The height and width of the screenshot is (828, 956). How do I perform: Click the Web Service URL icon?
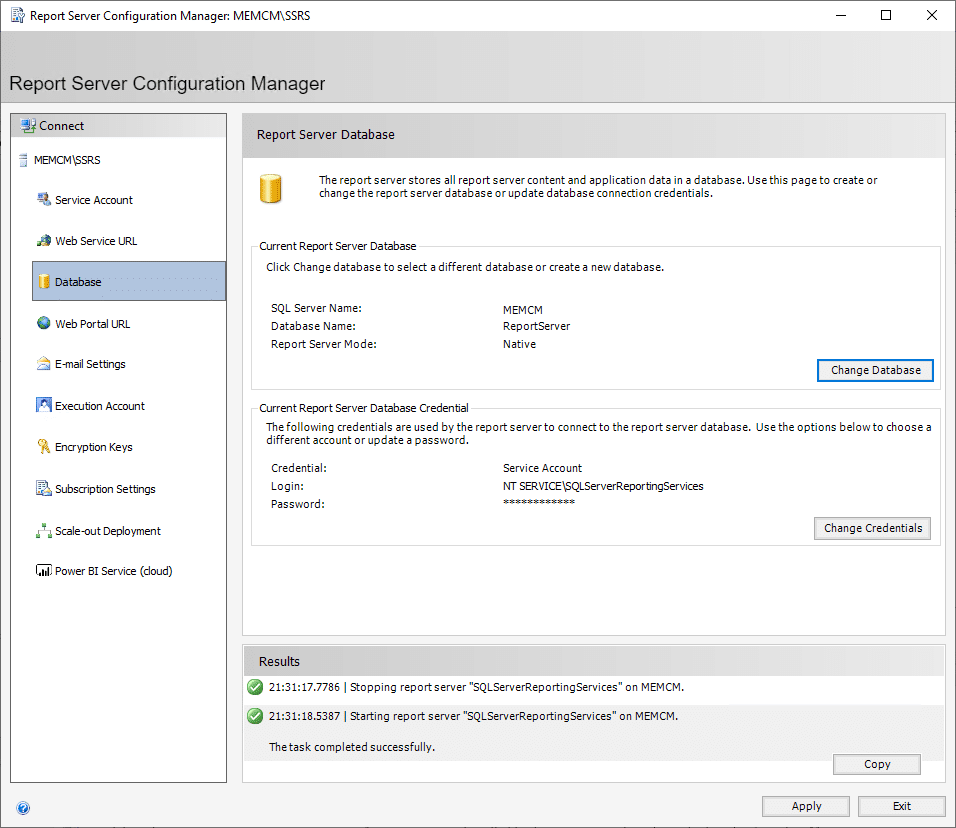(x=43, y=241)
